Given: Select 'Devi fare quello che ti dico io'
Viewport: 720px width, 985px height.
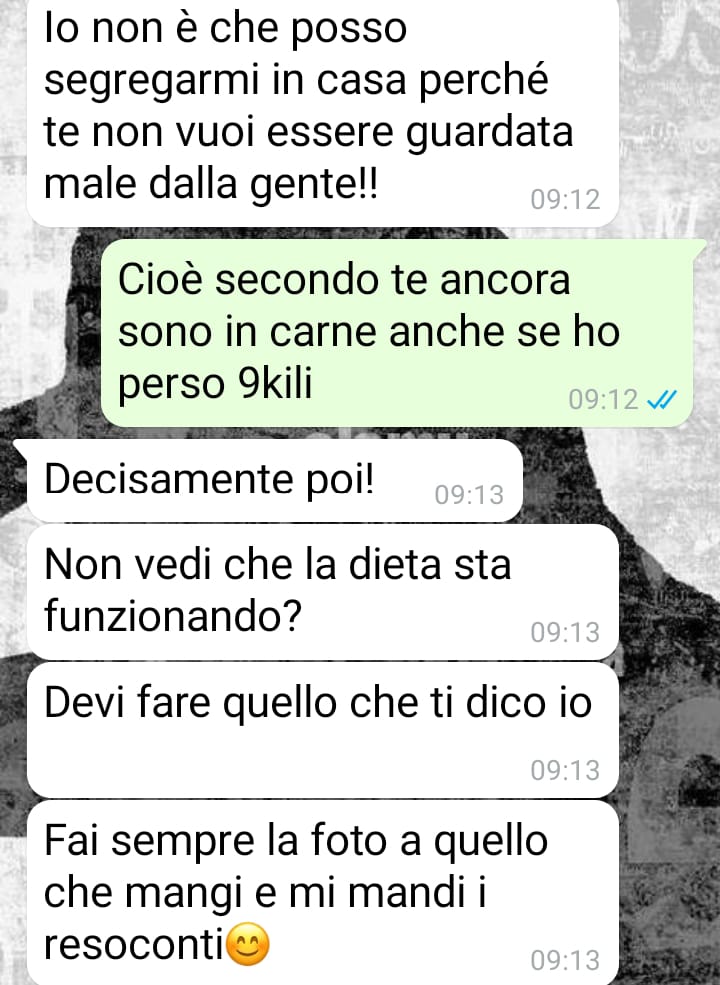Looking at the screenshot, I should pos(323,730).
